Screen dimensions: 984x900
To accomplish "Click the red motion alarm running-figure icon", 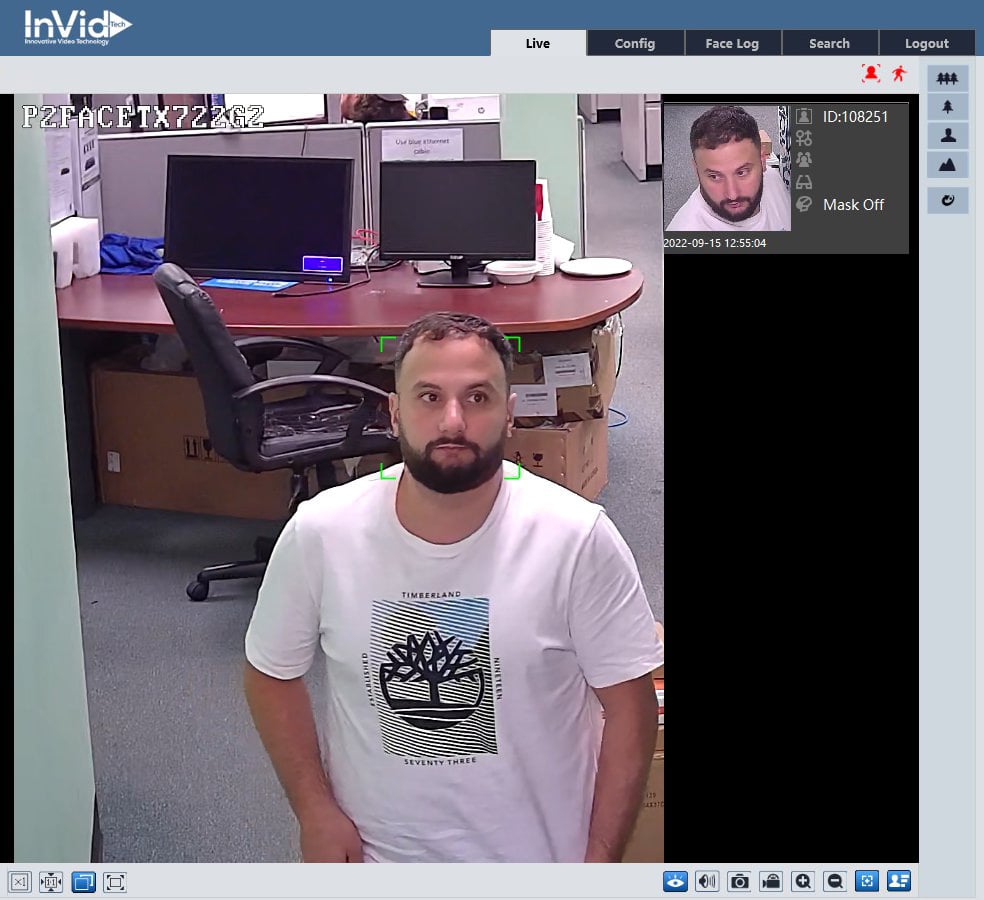I will [900, 73].
